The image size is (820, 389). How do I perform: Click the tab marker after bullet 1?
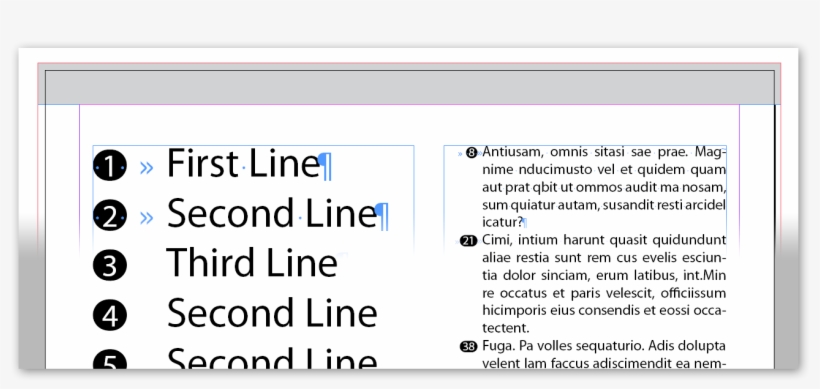pos(146,167)
